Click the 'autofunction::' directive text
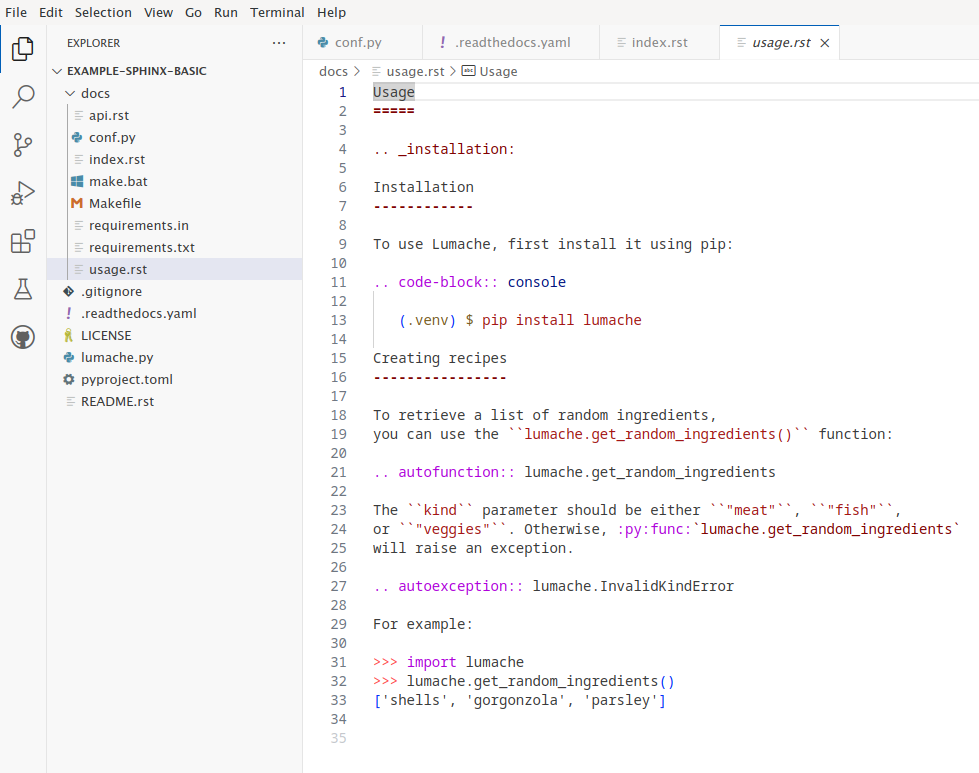Image resolution: width=979 pixels, height=773 pixels. point(456,472)
